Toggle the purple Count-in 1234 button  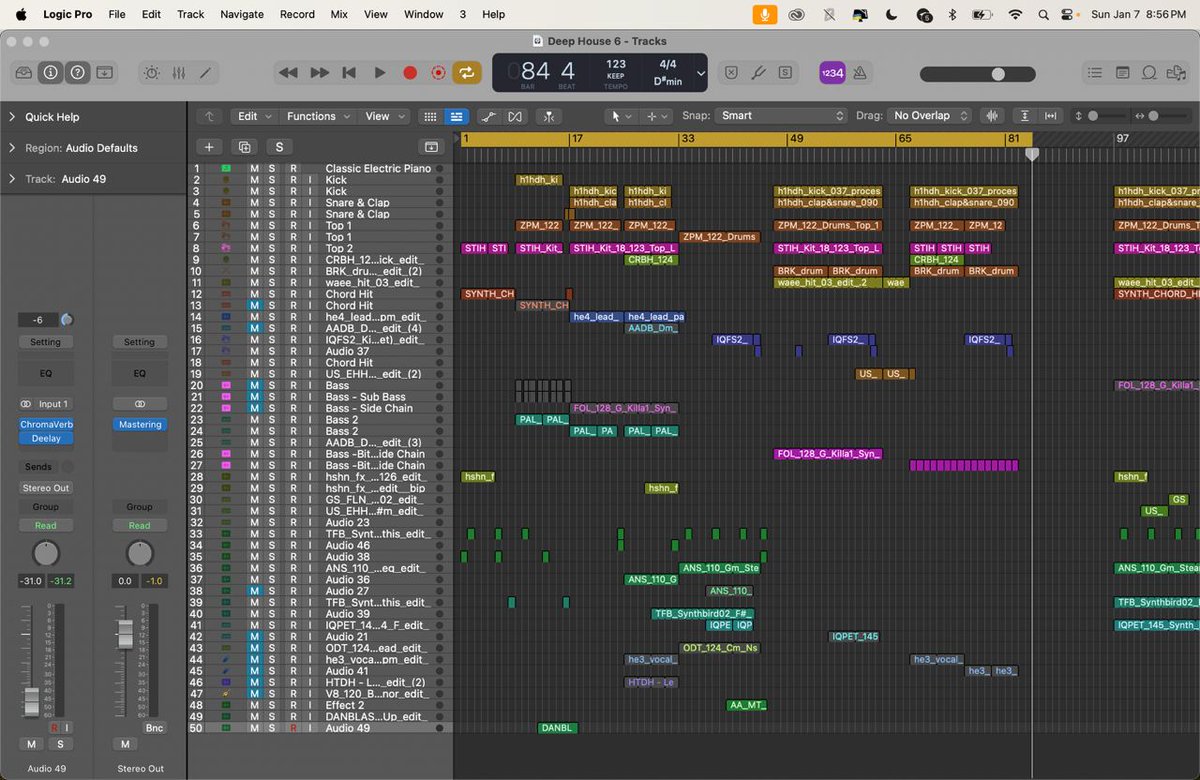pyautogui.click(x=832, y=73)
